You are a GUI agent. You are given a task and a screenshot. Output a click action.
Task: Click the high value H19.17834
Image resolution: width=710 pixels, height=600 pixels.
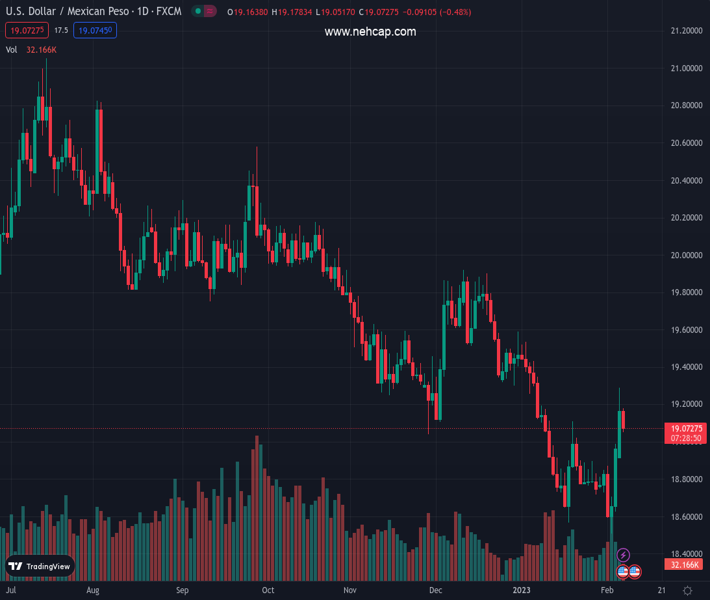[292, 12]
